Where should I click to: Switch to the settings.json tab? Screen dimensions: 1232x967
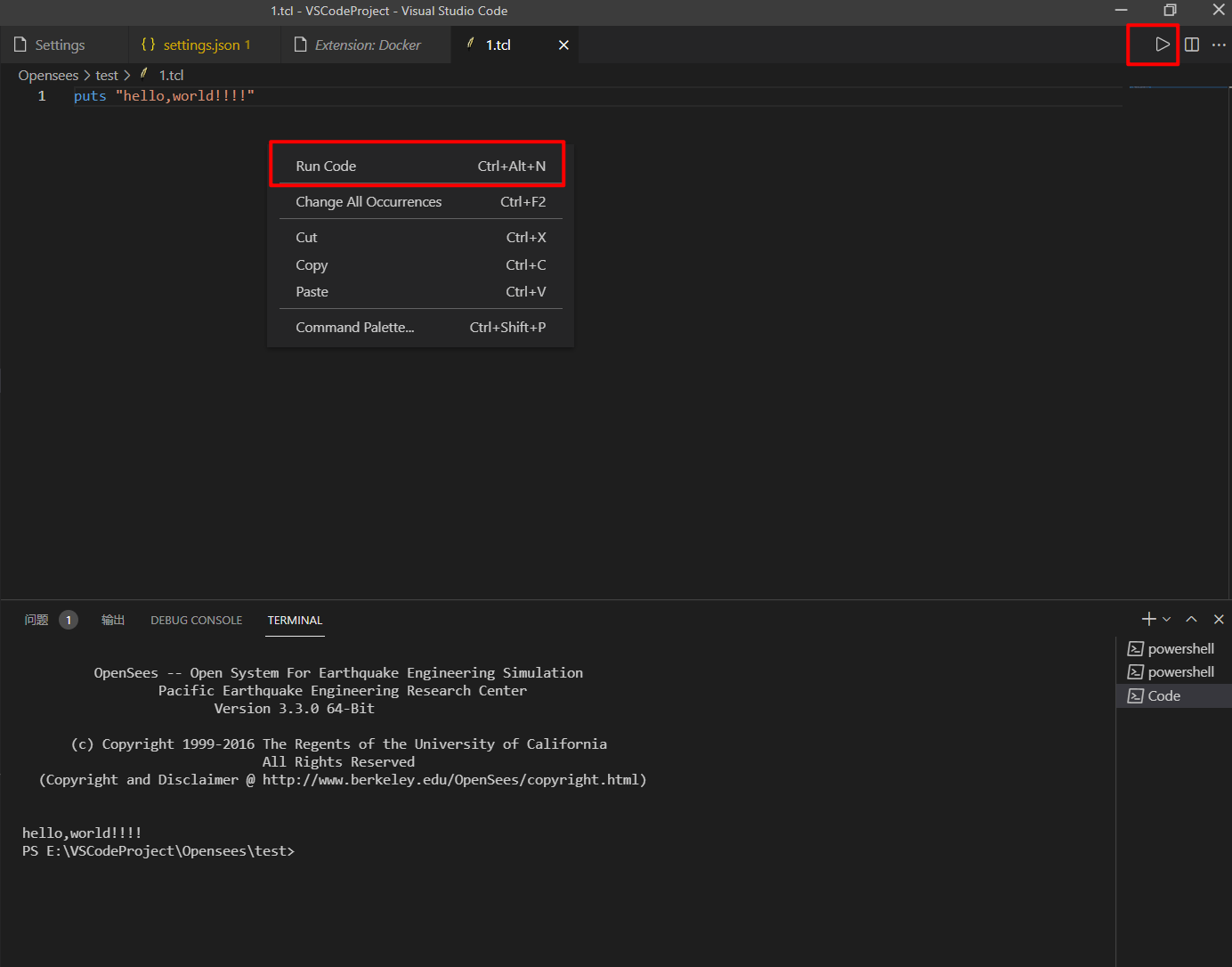[204, 45]
